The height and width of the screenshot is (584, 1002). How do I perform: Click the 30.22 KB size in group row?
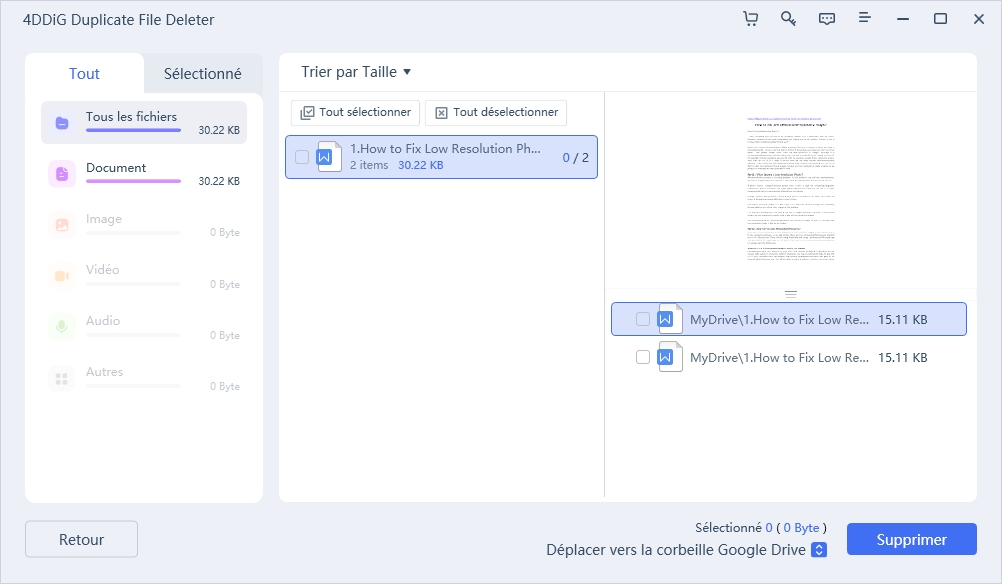tap(420, 165)
